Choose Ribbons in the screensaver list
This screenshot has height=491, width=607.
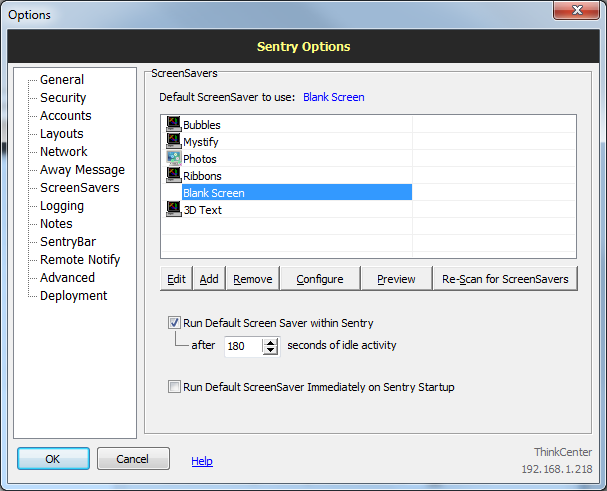tap(202, 176)
